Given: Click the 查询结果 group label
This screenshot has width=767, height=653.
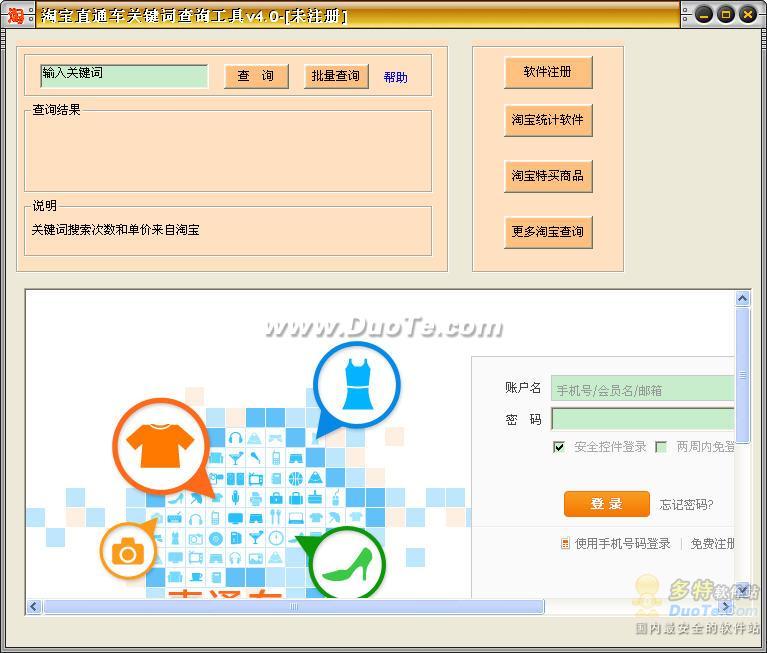Looking at the screenshot, I should pos(56,110).
